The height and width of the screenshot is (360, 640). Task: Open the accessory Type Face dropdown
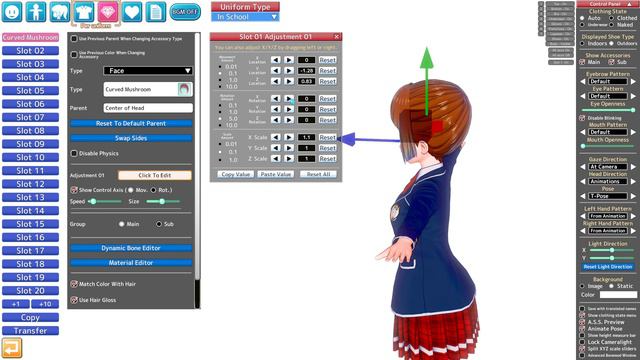(148, 71)
